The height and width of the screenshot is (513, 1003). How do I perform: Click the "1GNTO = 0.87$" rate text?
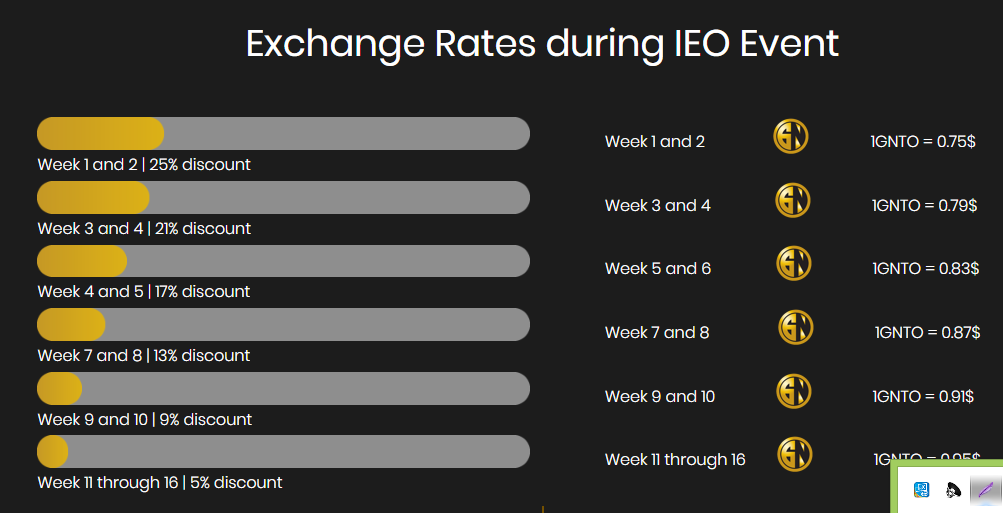click(927, 332)
